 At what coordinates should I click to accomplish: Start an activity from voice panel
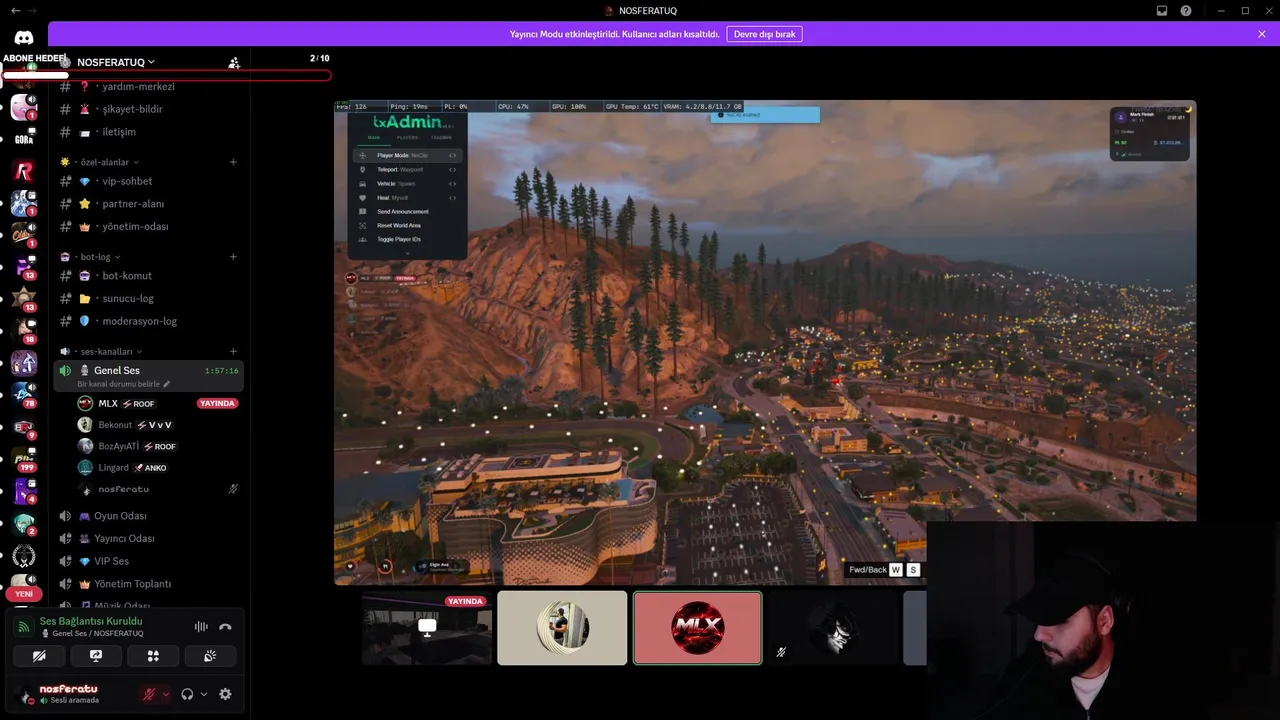[153, 656]
